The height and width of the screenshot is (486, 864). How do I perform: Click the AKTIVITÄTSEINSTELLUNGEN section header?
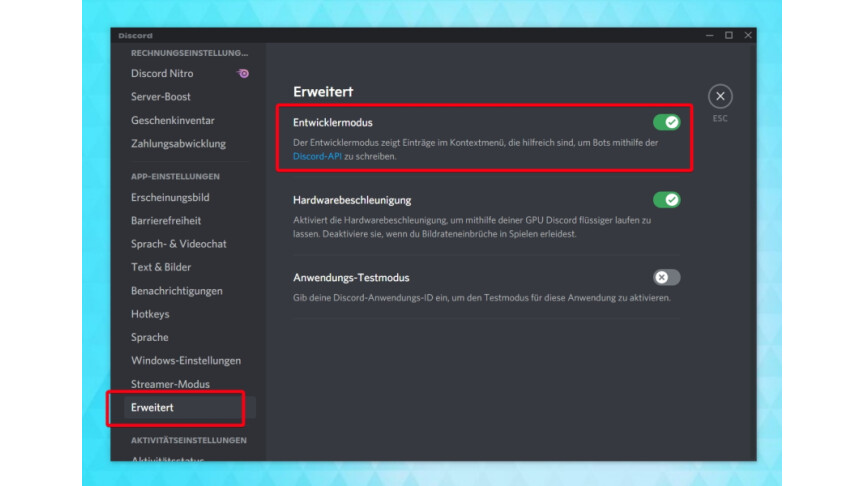click(188, 440)
